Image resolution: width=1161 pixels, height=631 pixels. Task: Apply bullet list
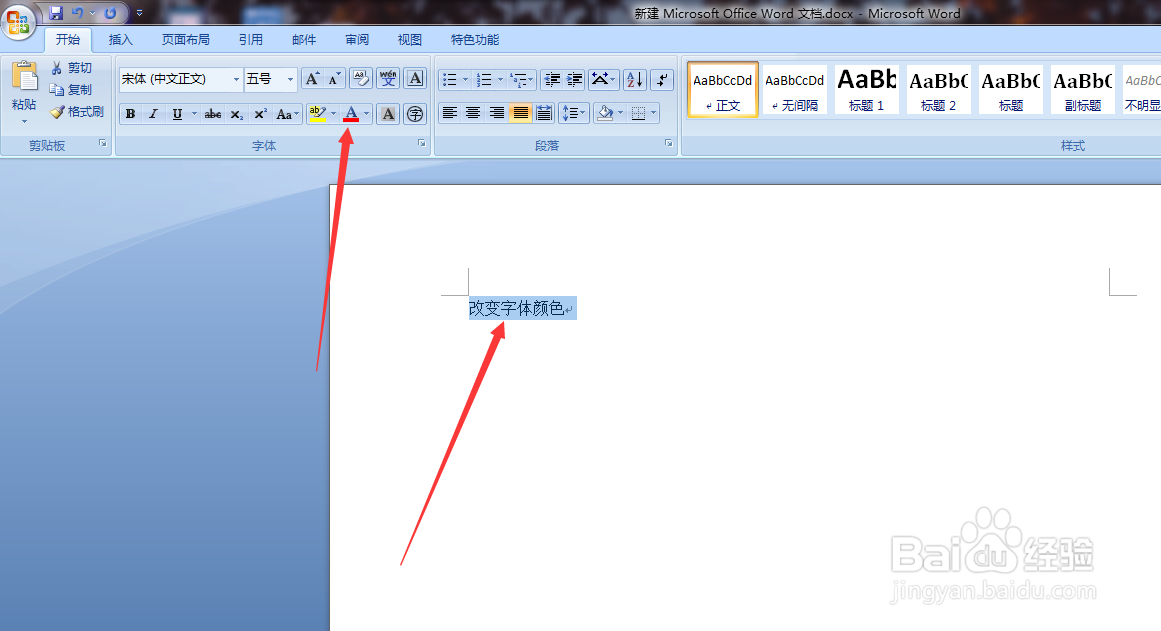click(x=449, y=79)
